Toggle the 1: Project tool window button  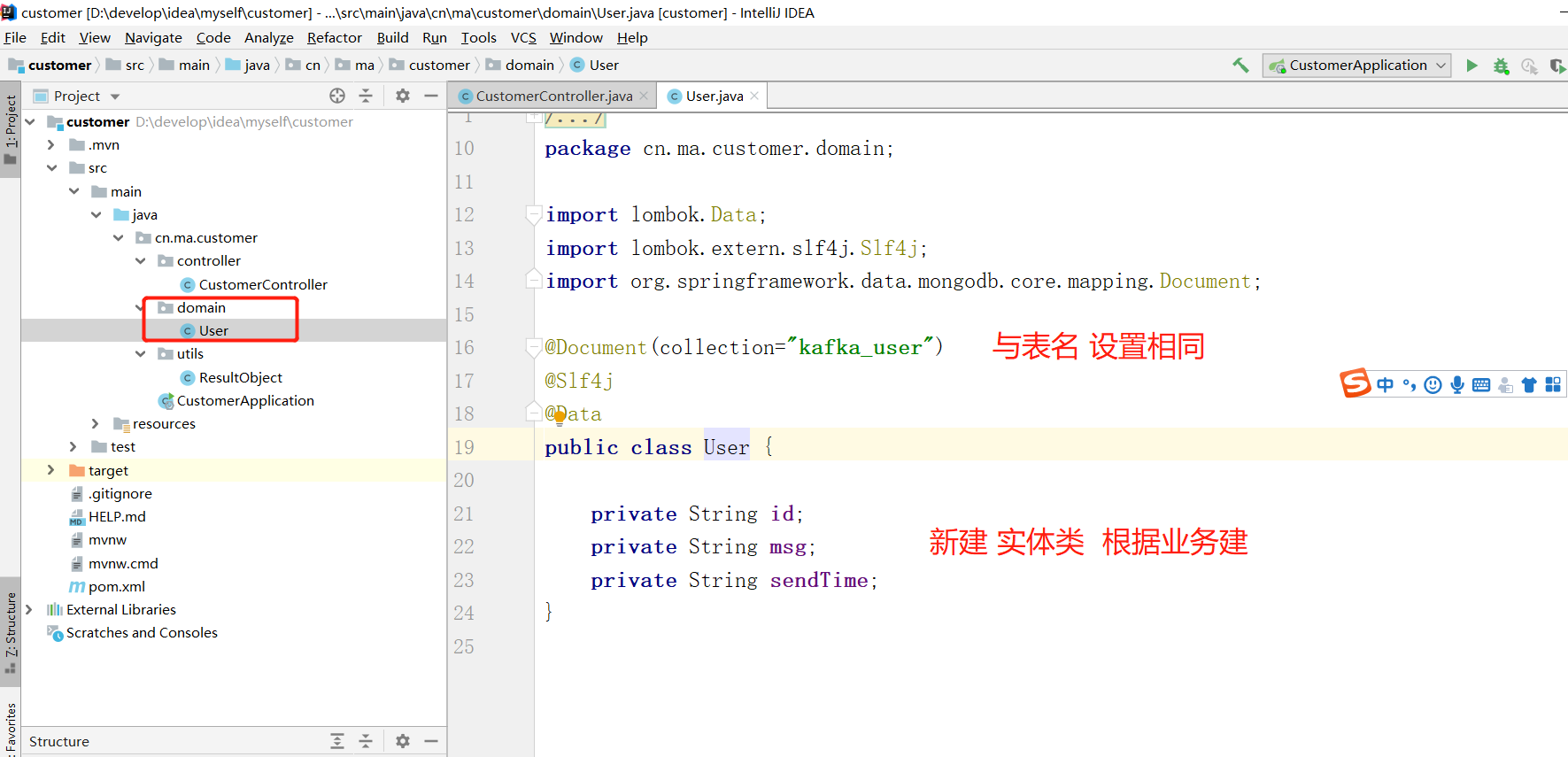pyautogui.click(x=11, y=129)
